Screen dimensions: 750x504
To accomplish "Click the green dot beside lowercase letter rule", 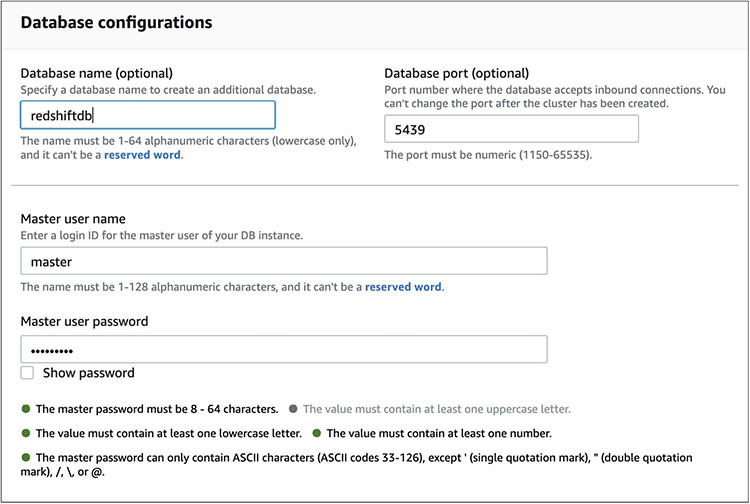I will point(26,433).
